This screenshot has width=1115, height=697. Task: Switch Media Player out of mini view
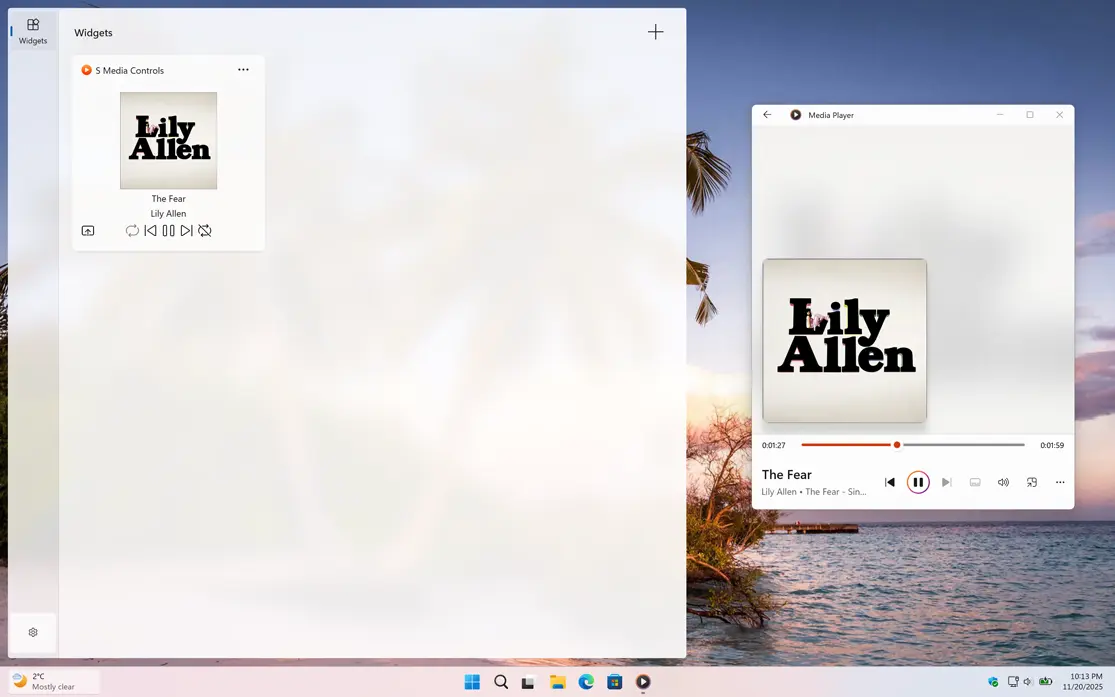pos(1032,482)
